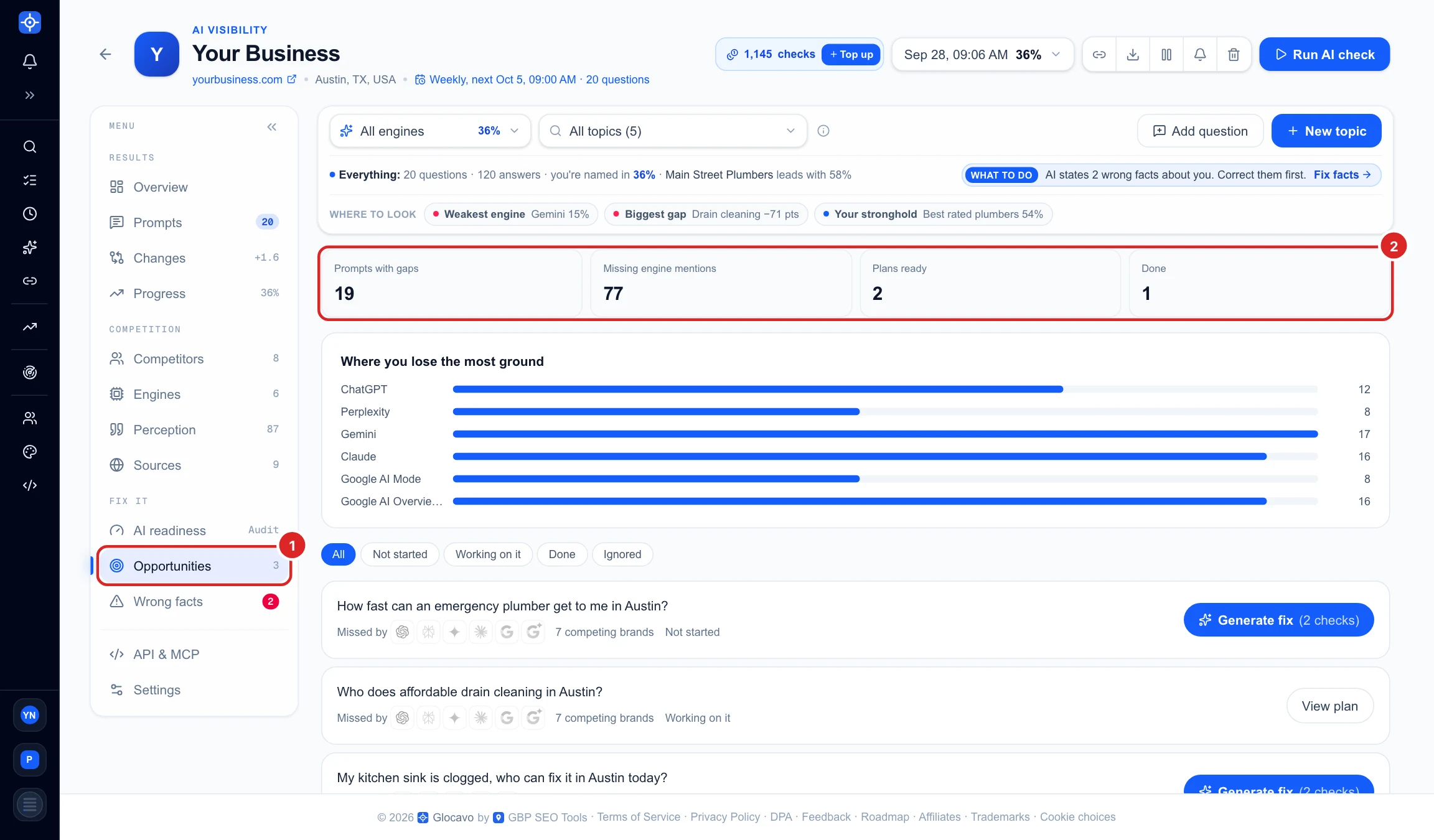The image size is (1434, 840).
Task: Click the notification bell in left sidebar
Action: [29, 61]
